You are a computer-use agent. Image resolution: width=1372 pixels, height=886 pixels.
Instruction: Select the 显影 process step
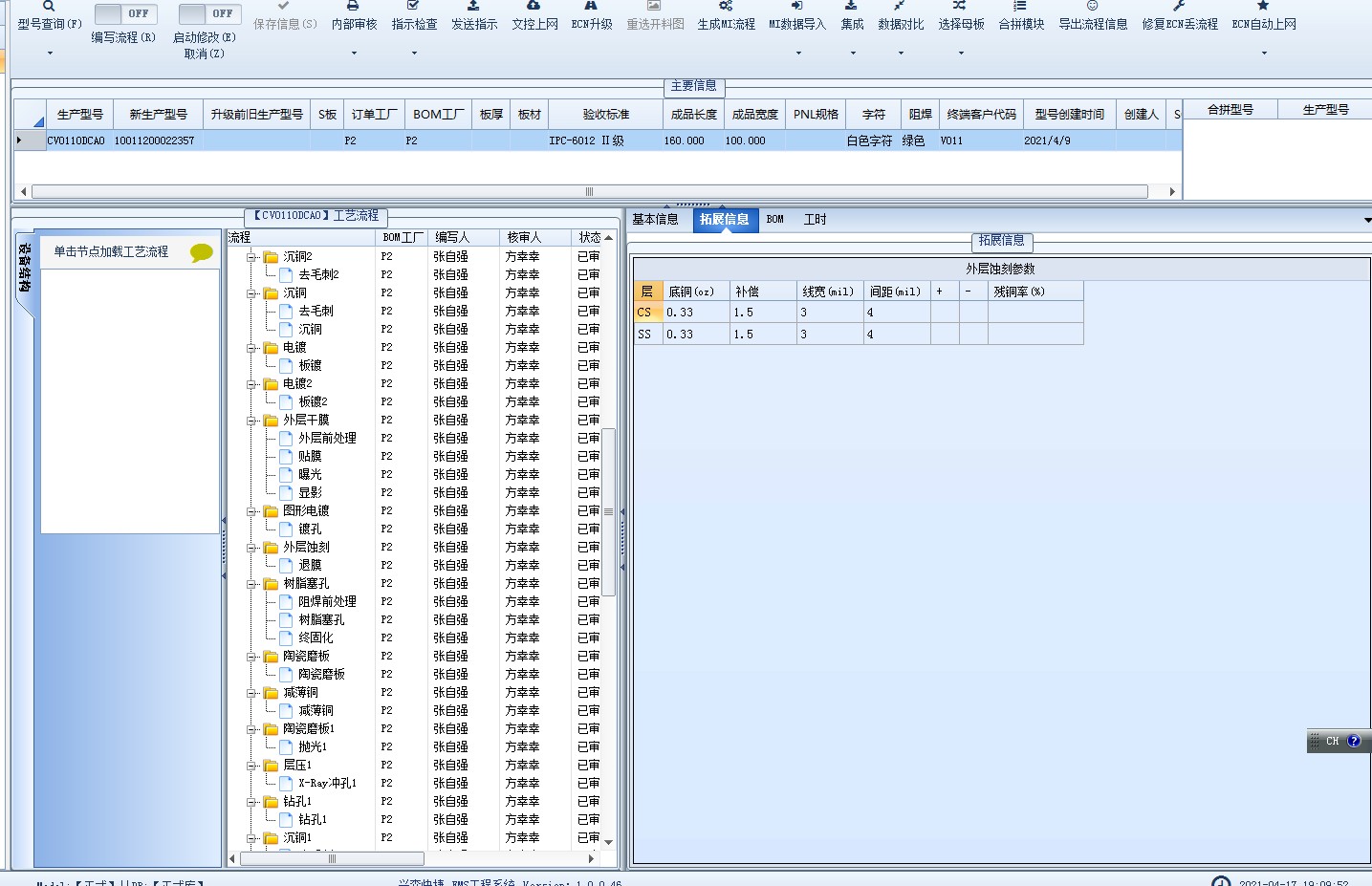coord(310,493)
